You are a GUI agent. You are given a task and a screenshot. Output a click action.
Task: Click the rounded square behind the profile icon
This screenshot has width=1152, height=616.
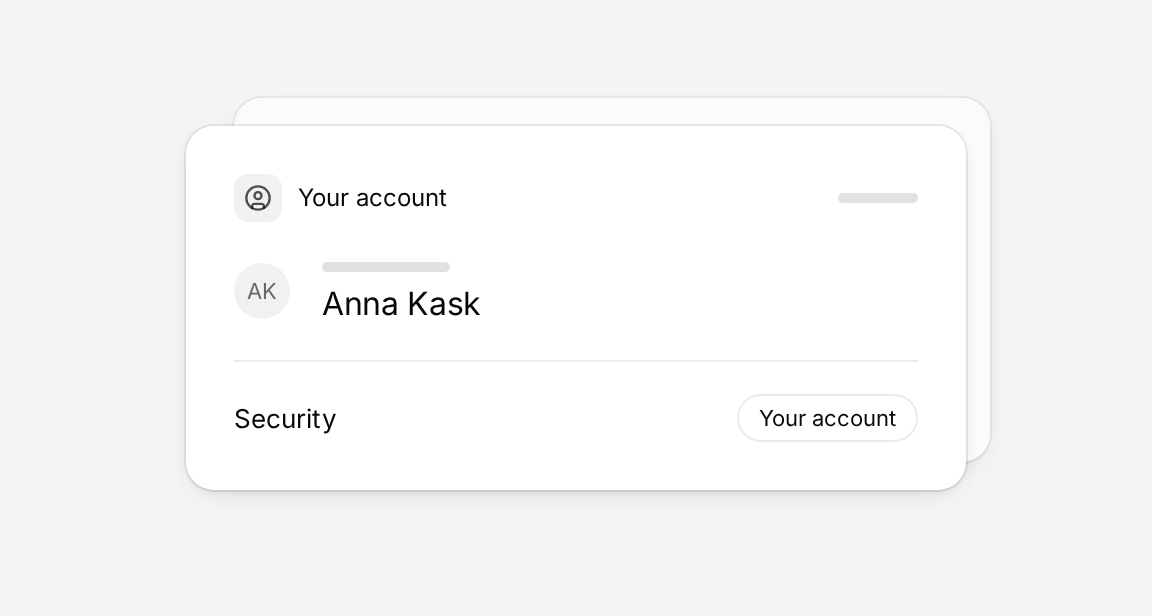258,198
